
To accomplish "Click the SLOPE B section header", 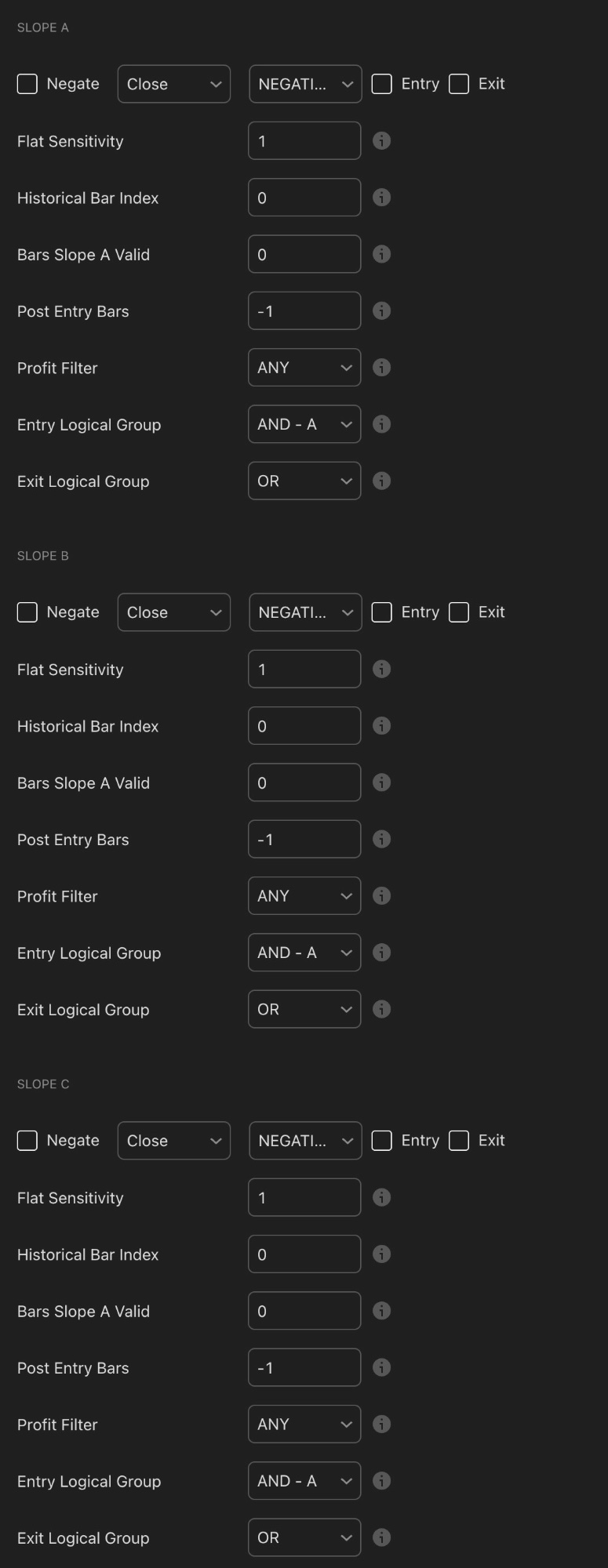I will coord(43,555).
